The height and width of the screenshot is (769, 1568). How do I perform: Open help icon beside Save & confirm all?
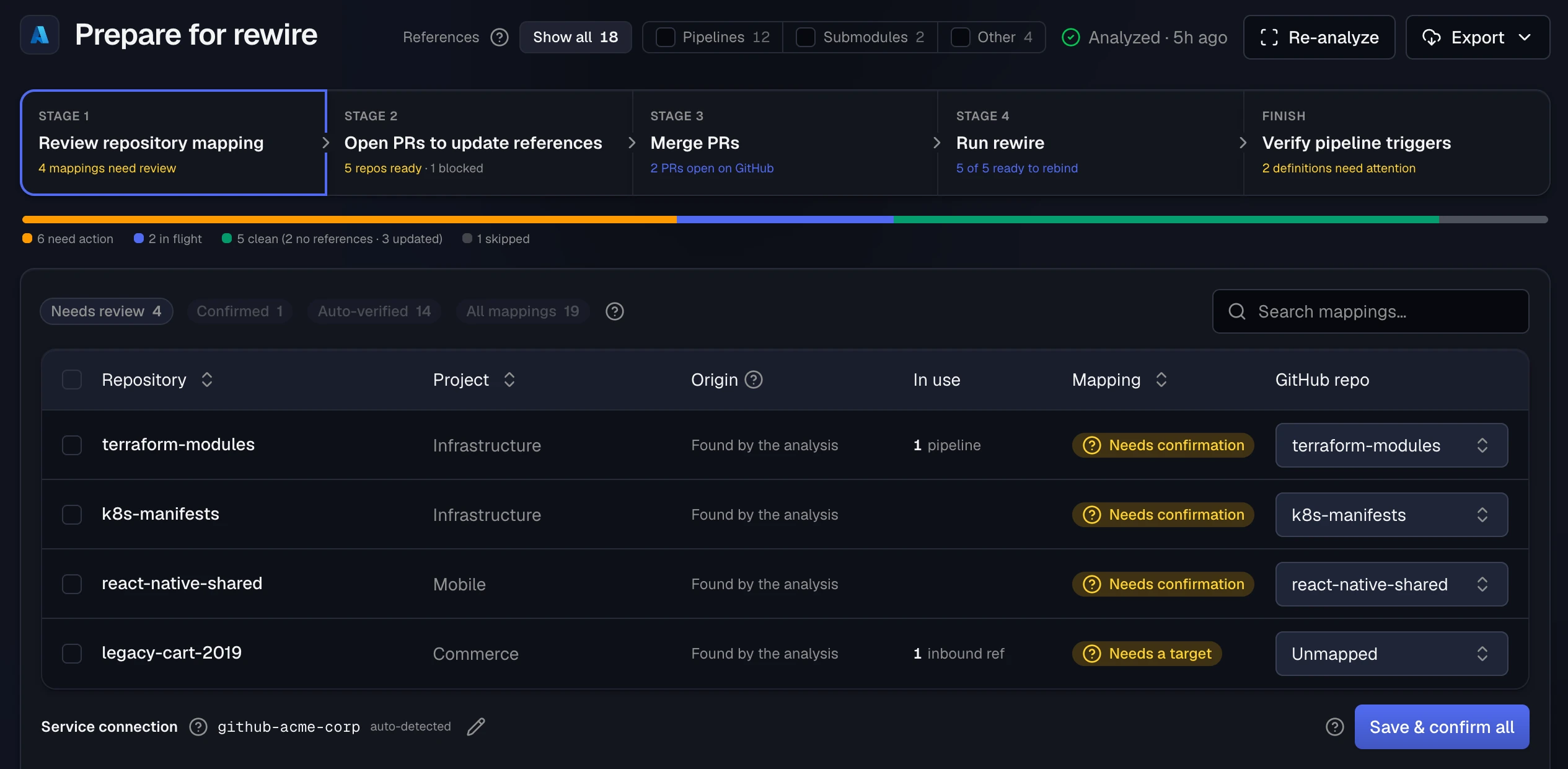point(1335,727)
